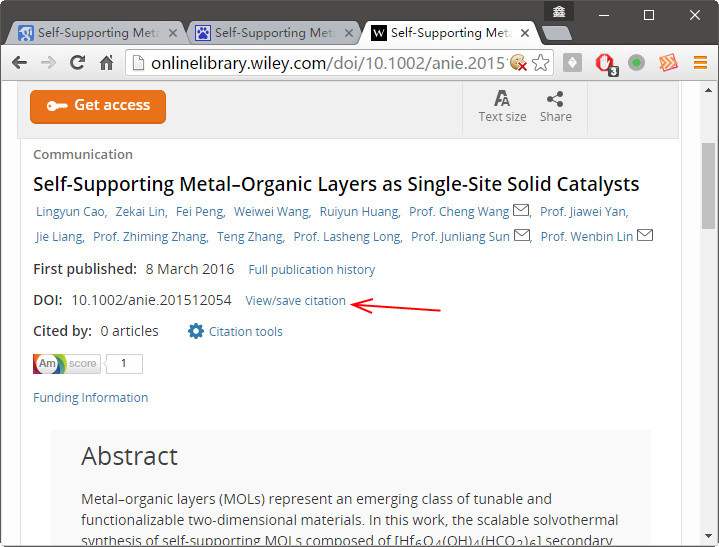Open the Share icon menu
Screen dimensions: 719x547
555,106
